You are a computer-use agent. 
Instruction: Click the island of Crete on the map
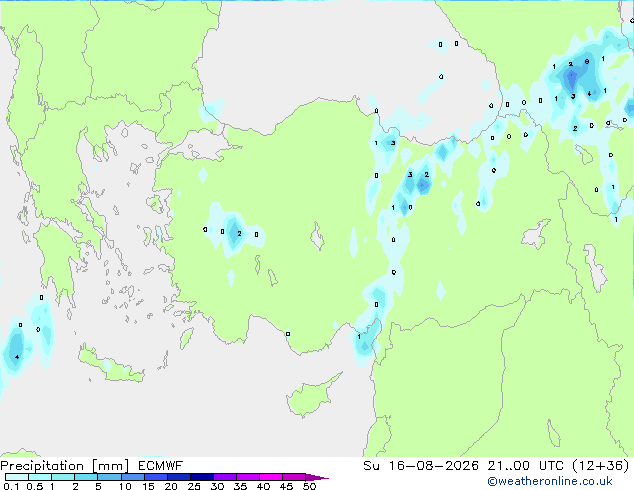click(x=111, y=367)
